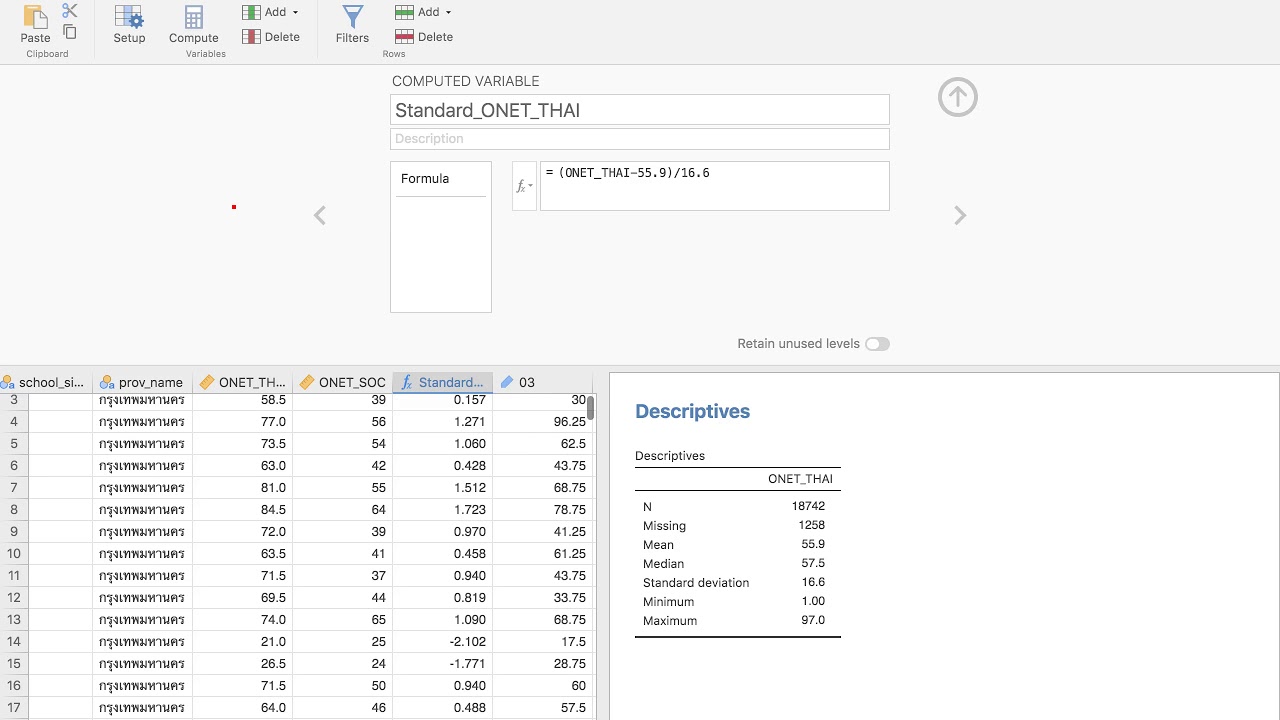Viewport: 1280px width, 720px height.
Task: Open the Compute variable tool
Action: (x=194, y=24)
